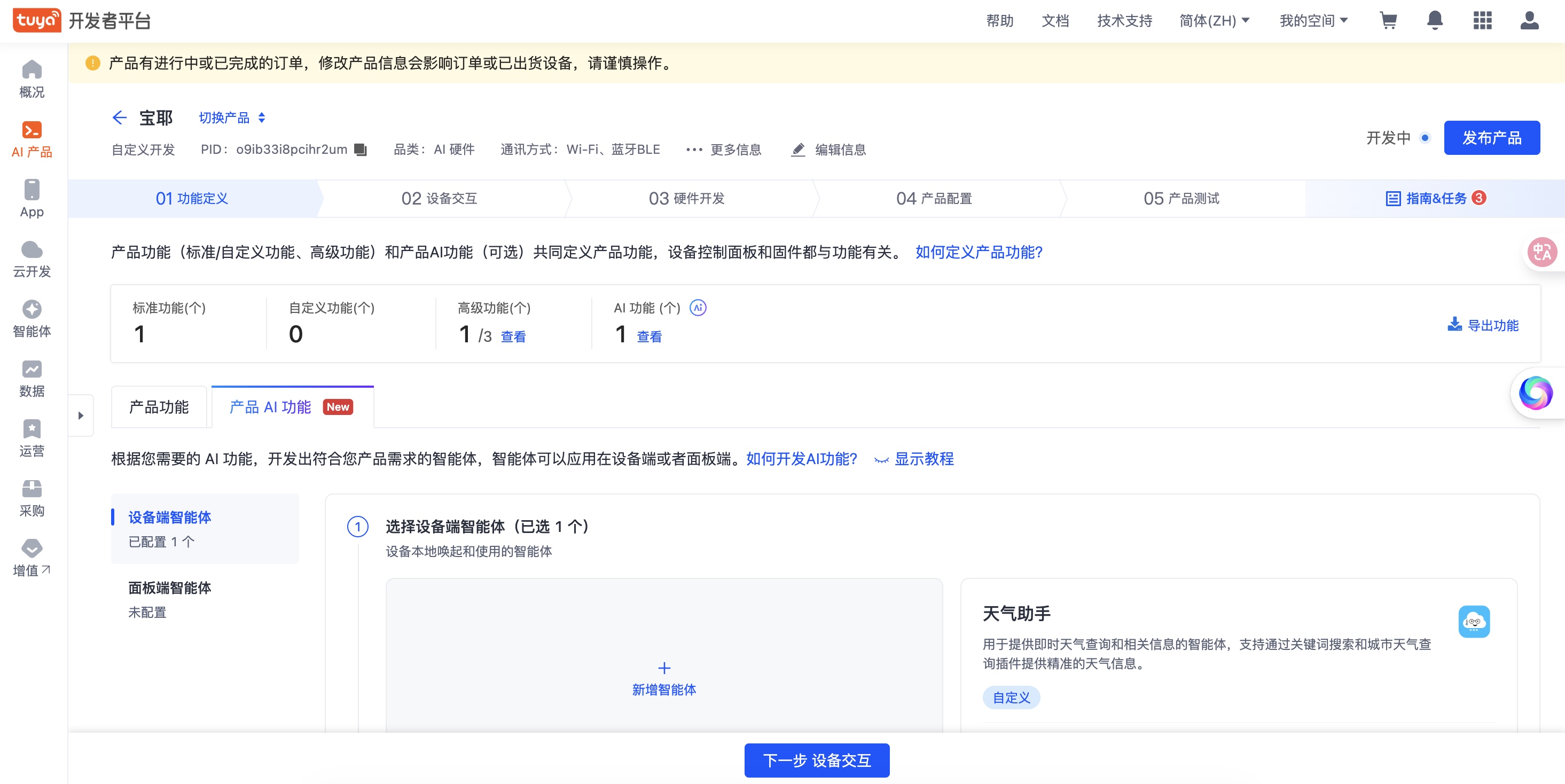Click the shopping cart icon
Screen dimensions: 1565x784
1388,21
